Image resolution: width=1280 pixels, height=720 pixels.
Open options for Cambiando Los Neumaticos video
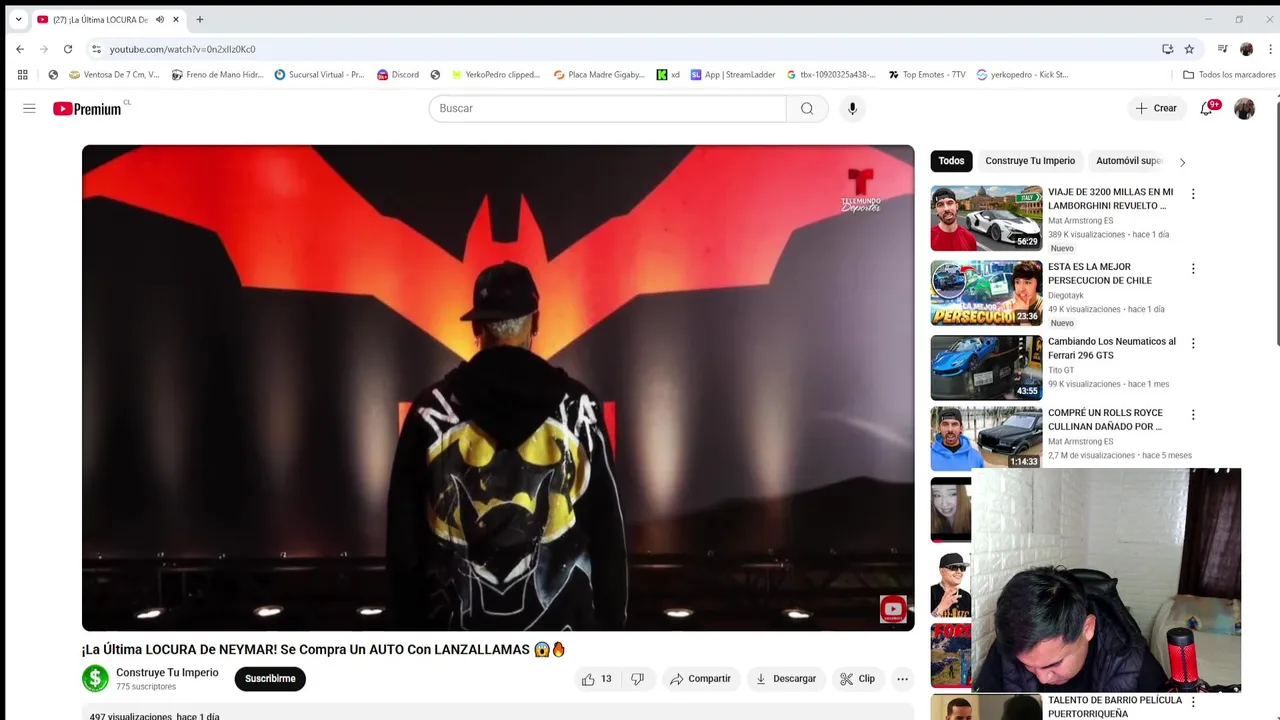coord(1192,344)
